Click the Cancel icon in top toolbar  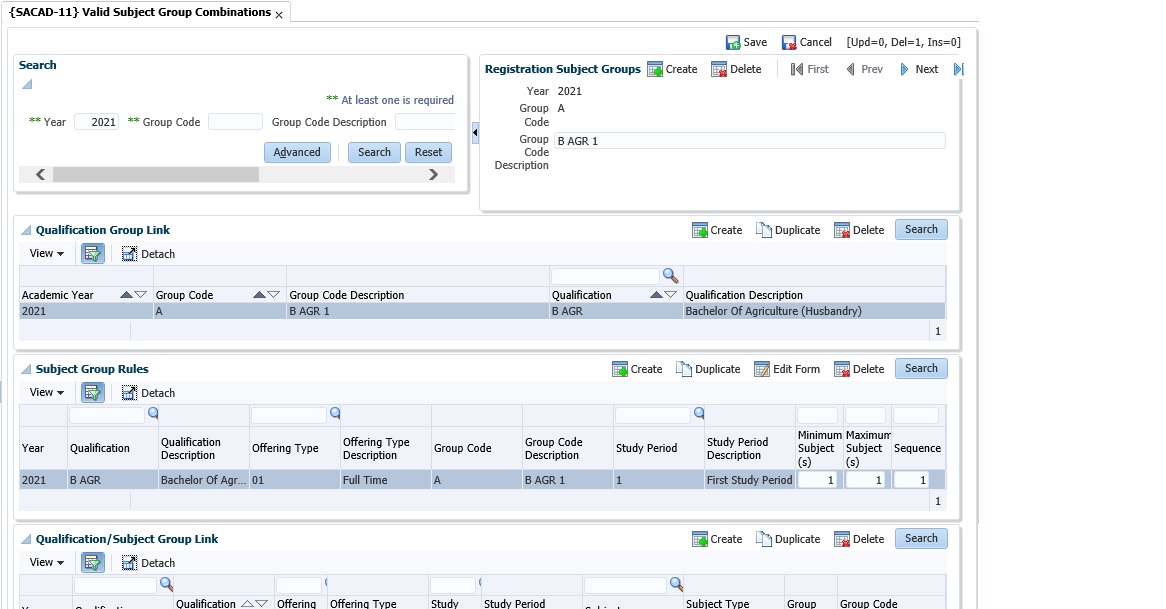[790, 42]
